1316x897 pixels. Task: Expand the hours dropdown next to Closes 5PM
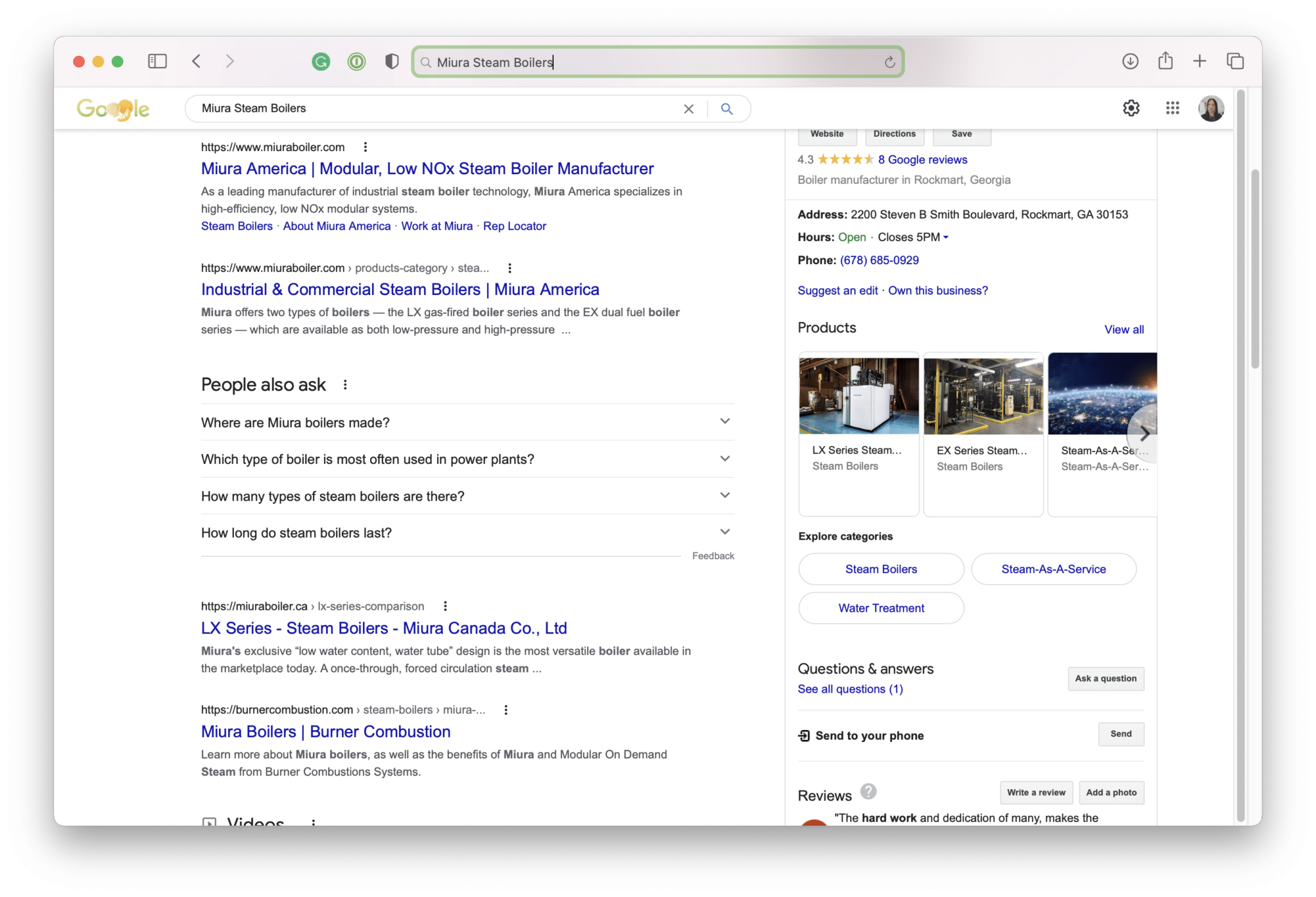(x=946, y=237)
